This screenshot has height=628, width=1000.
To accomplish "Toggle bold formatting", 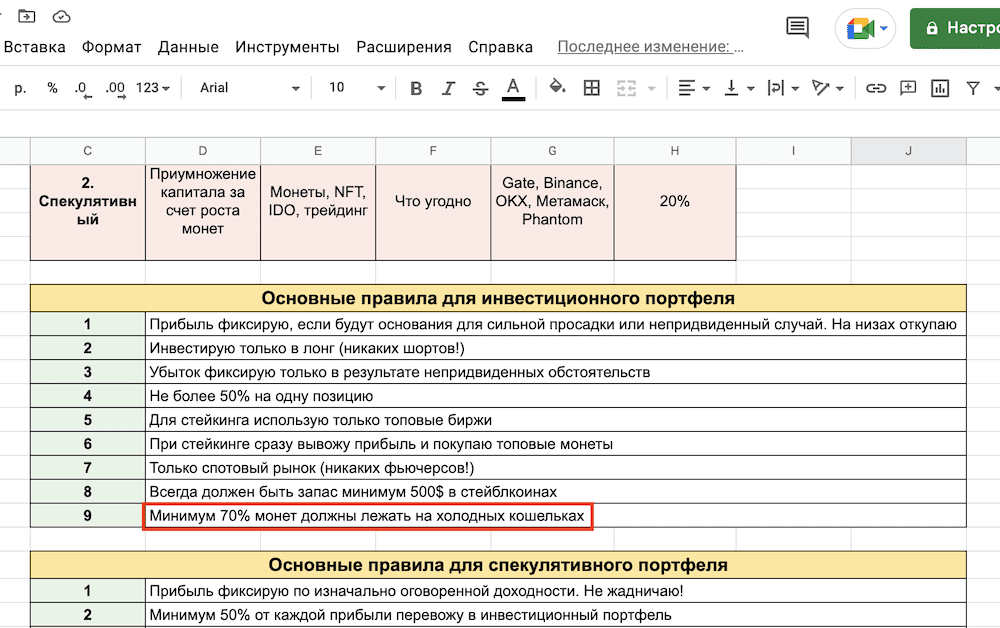I will [416, 89].
